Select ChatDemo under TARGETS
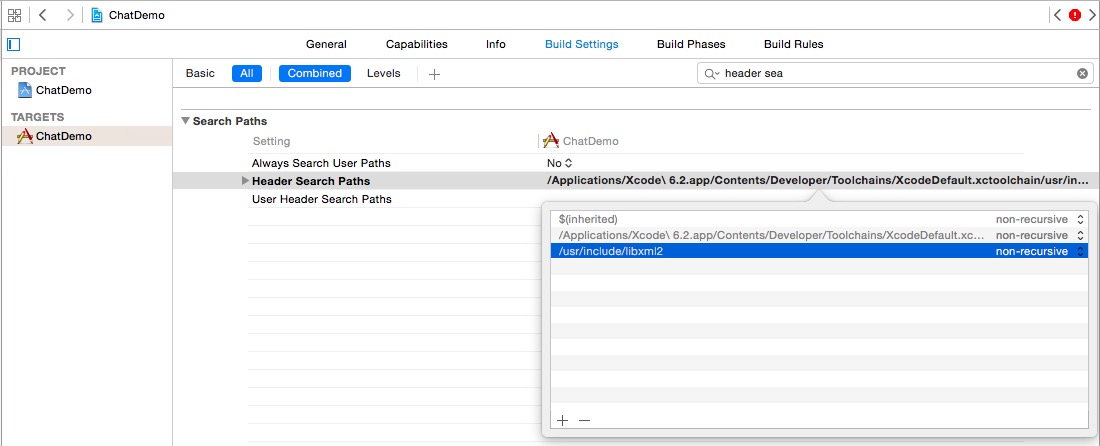 click(x=63, y=136)
